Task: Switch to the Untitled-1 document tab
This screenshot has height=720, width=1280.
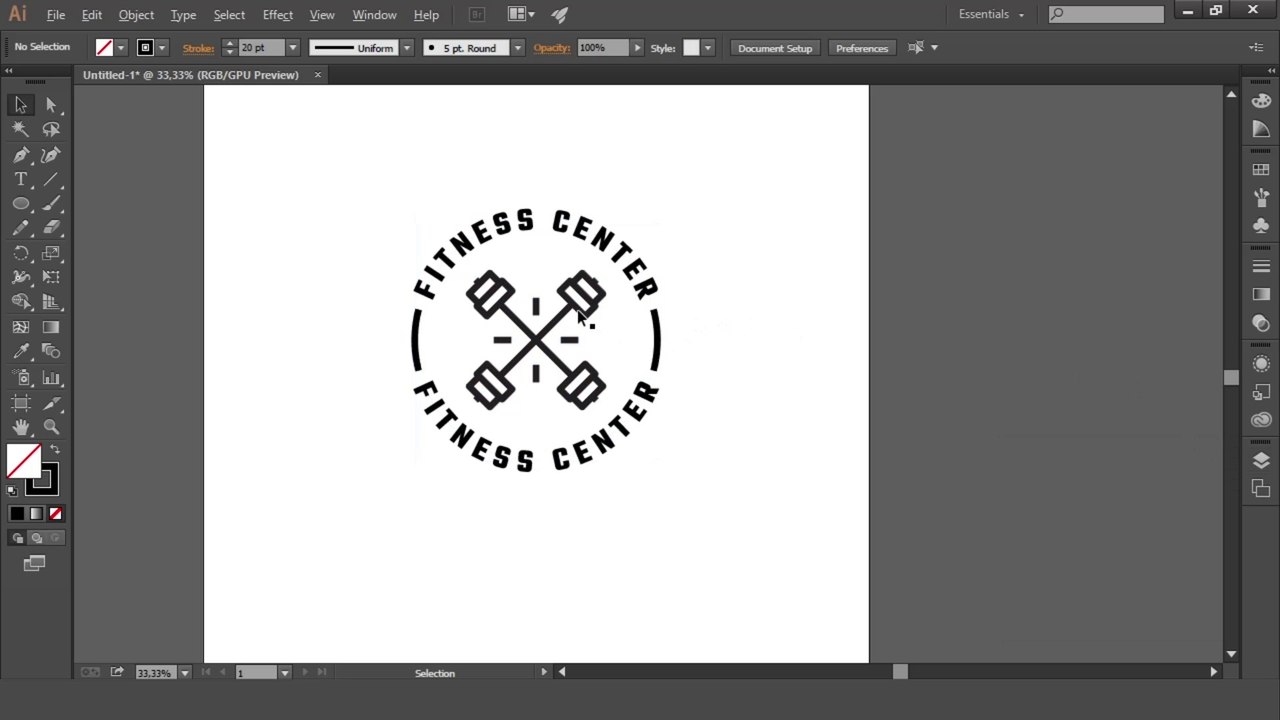Action: (x=191, y=75)
